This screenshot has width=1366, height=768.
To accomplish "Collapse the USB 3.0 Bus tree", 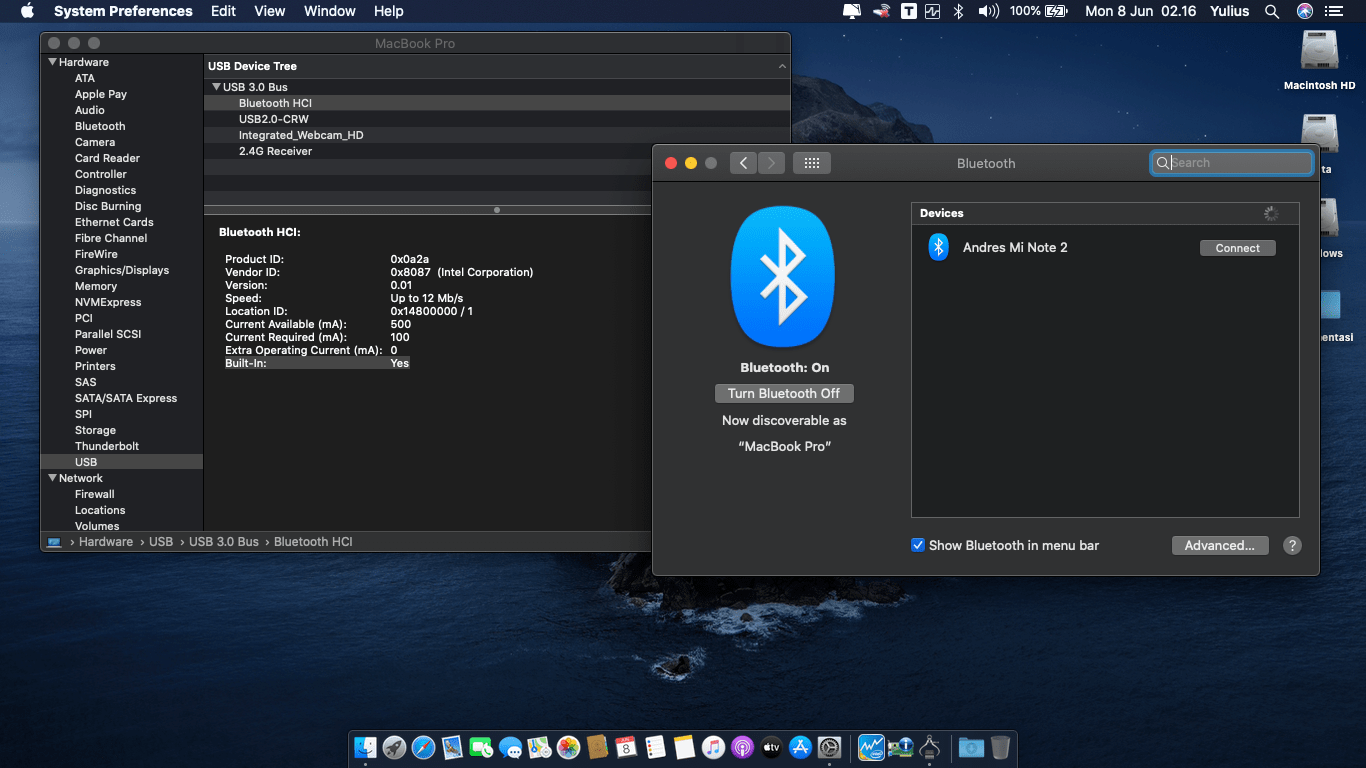I will click(216, 87).
